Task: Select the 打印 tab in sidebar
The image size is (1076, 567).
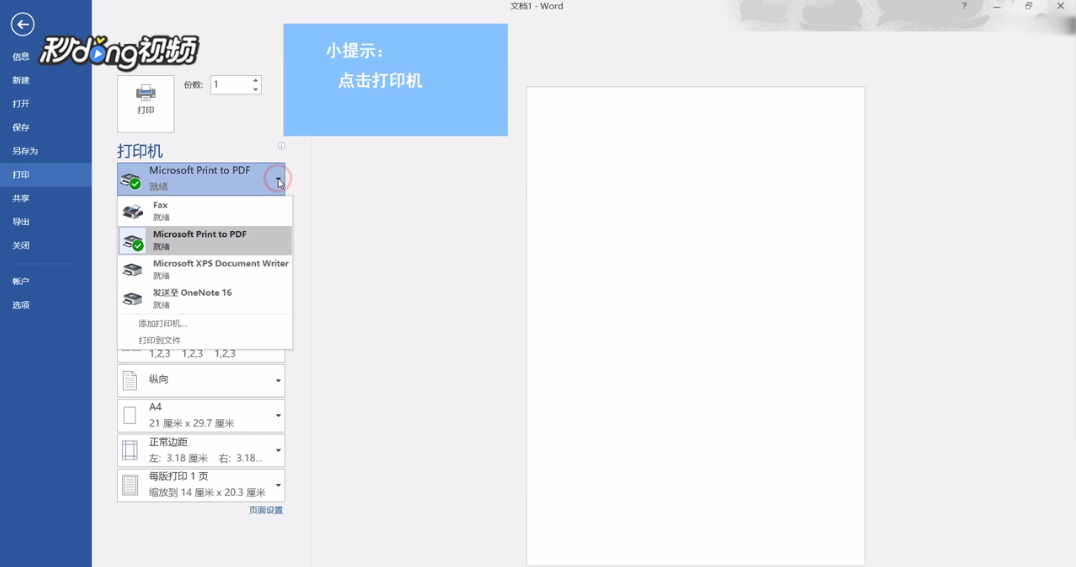Action: (46, 174)
